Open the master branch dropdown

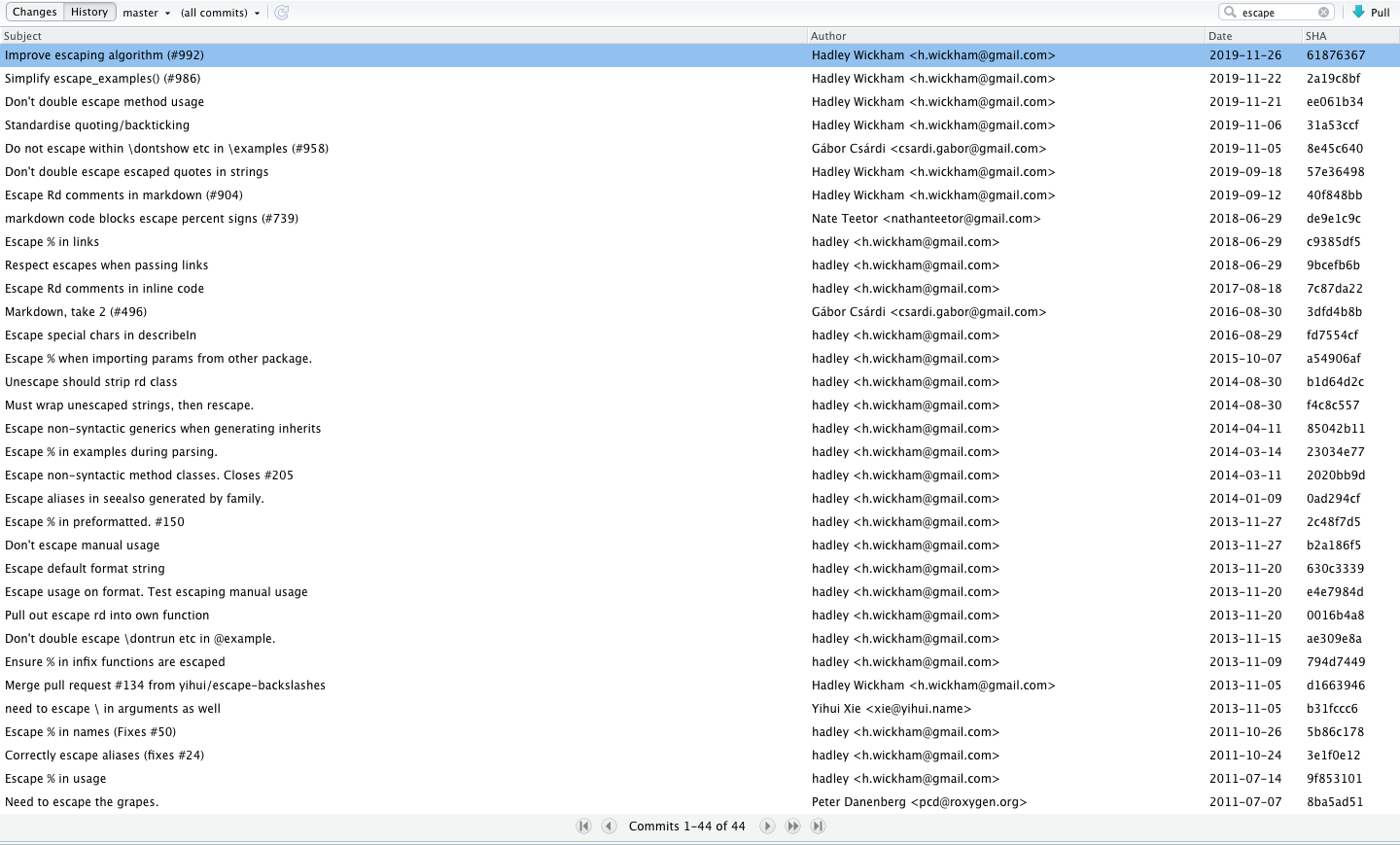[x=146, y=13]
